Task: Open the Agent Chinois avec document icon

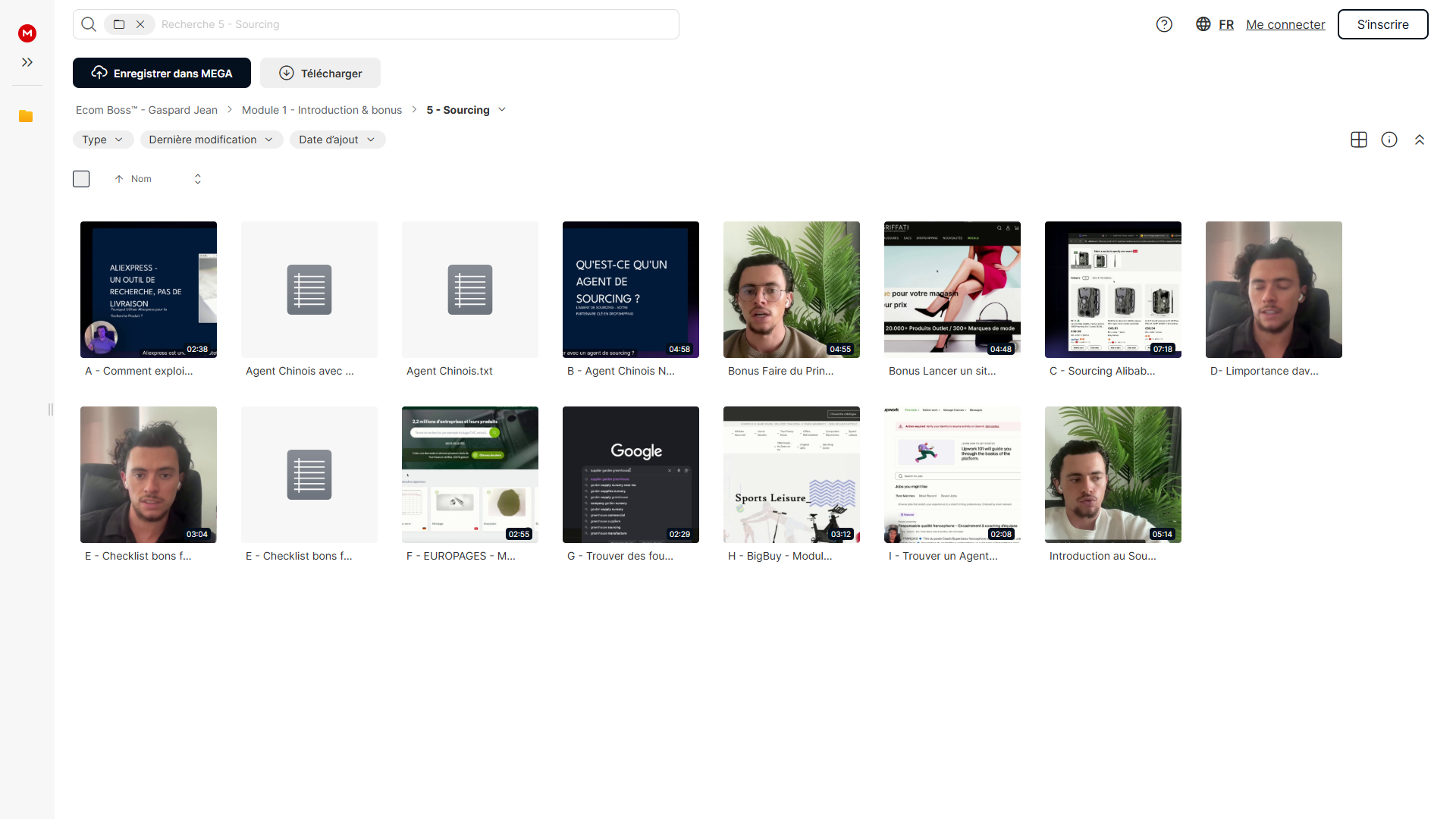Action: [309, 290]
